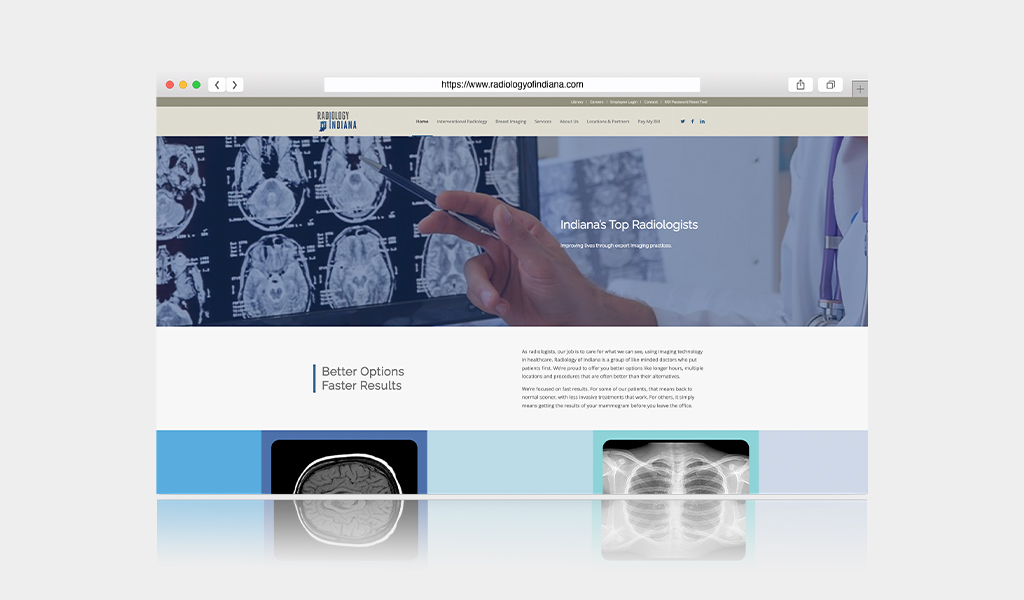1024x600 pixels.
Task: Go forward with the browser forward arrow
Action: tap(234, 85)
